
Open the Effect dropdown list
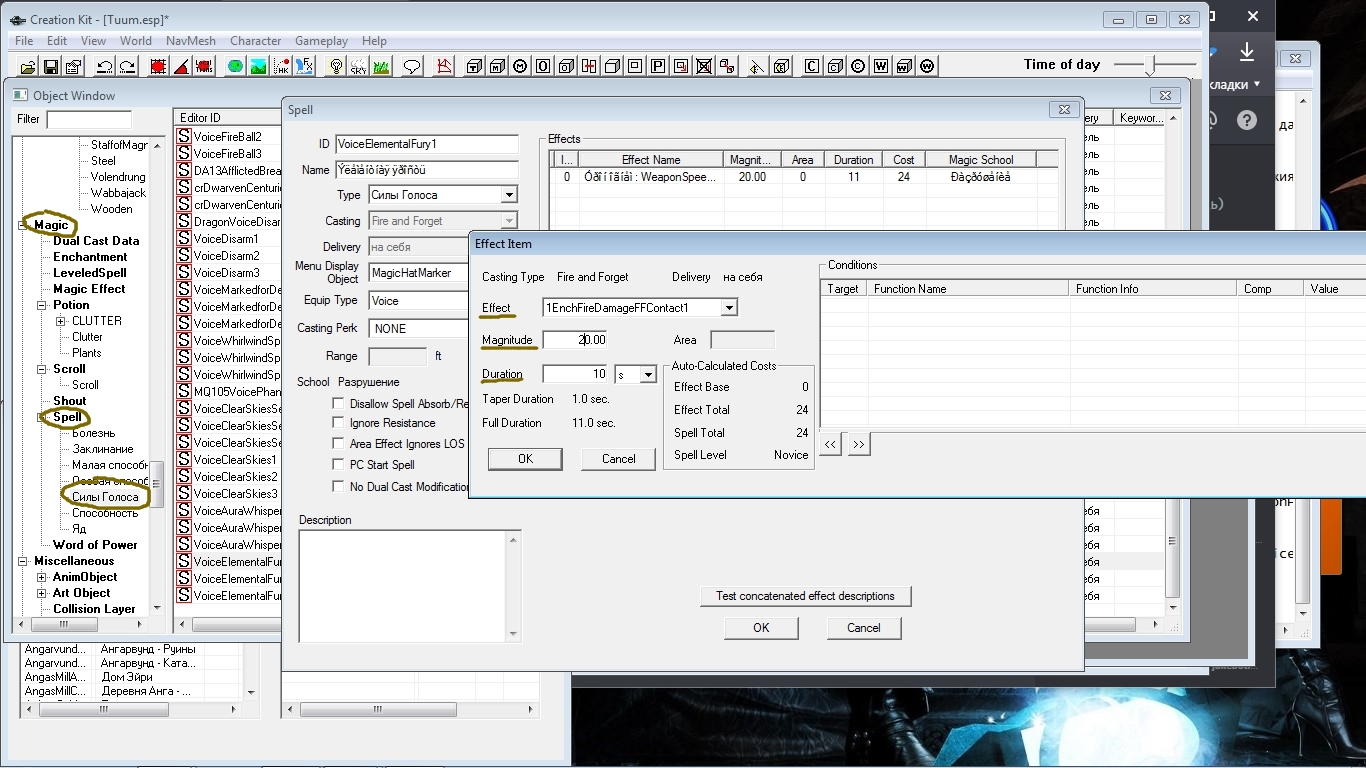[729, 308]
